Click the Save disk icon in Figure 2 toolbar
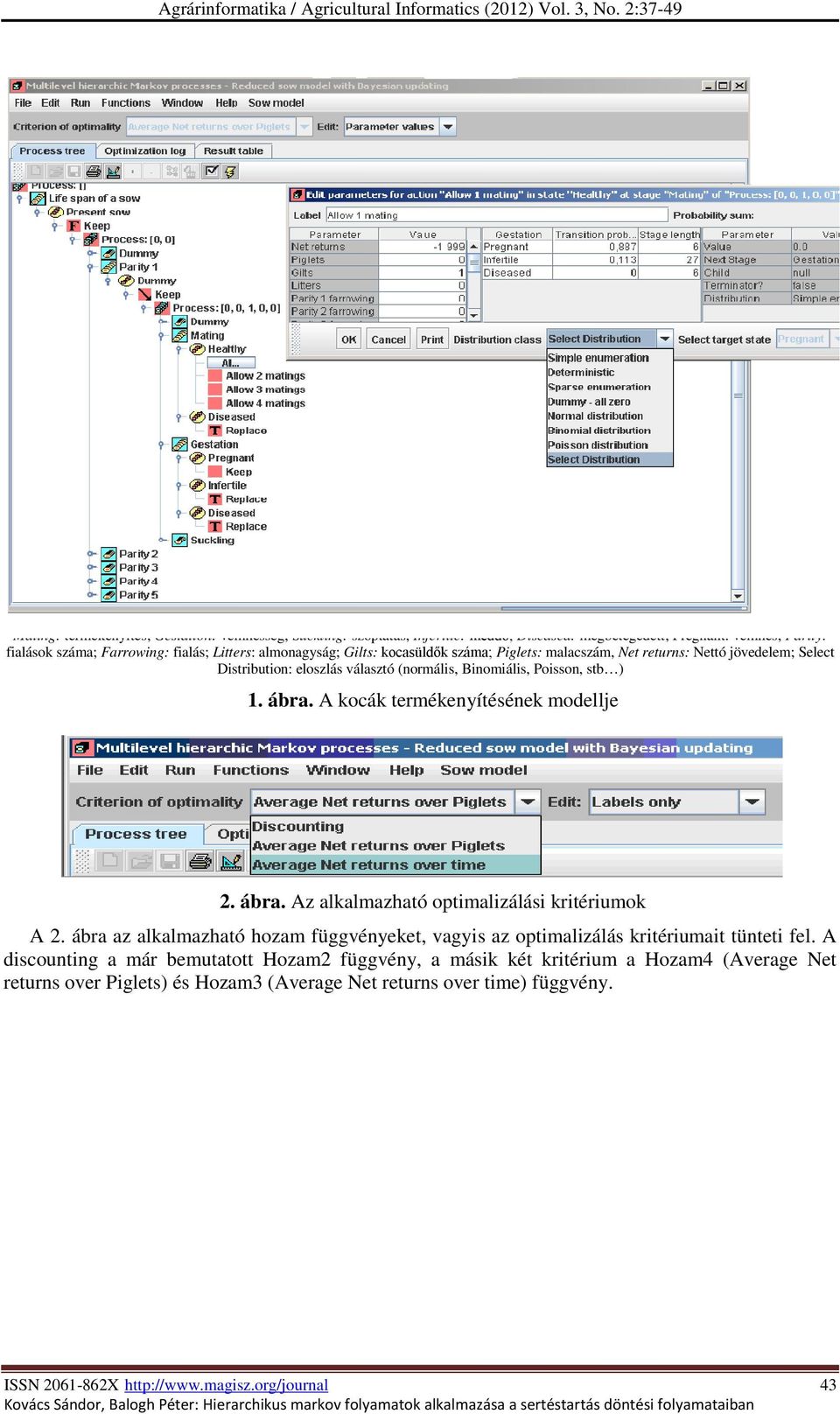Image resolution: width=840 pixels, height=1414 pixels. coord(170,862)
